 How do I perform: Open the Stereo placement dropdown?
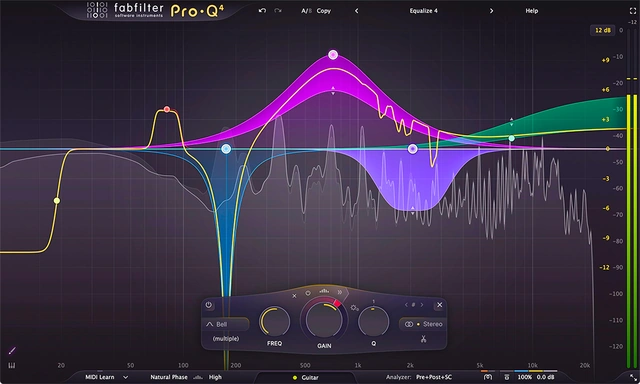point(423,324)
